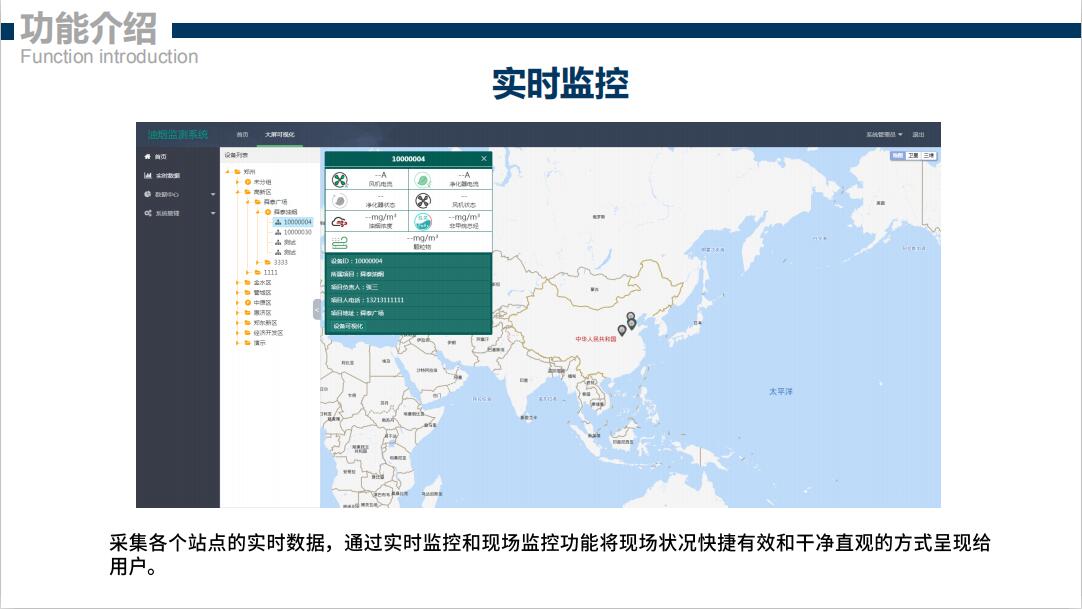The image size is (1082, 609).
Task: Click the 中华人民共和国 map label
Action: click(596, 339)
